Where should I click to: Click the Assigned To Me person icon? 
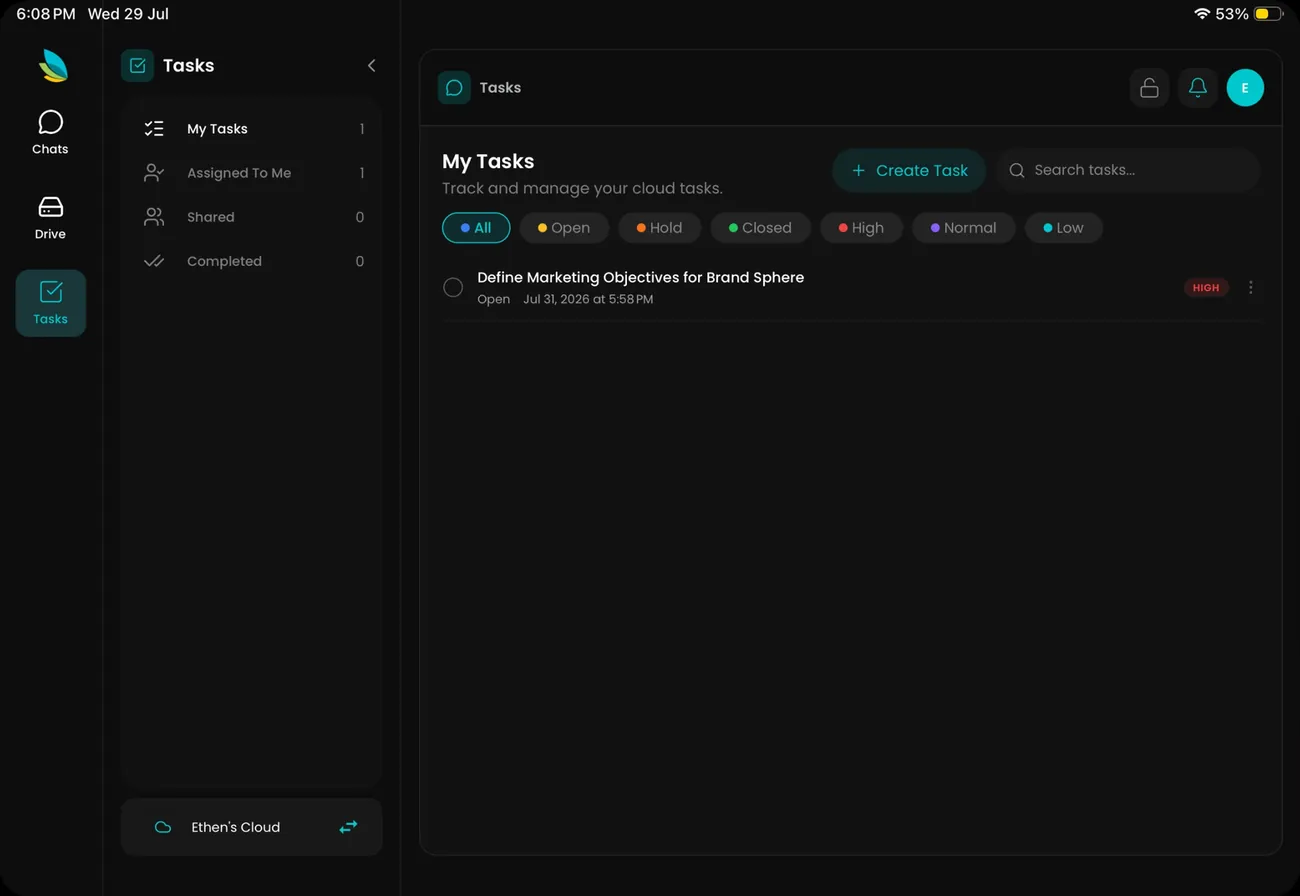154,173
